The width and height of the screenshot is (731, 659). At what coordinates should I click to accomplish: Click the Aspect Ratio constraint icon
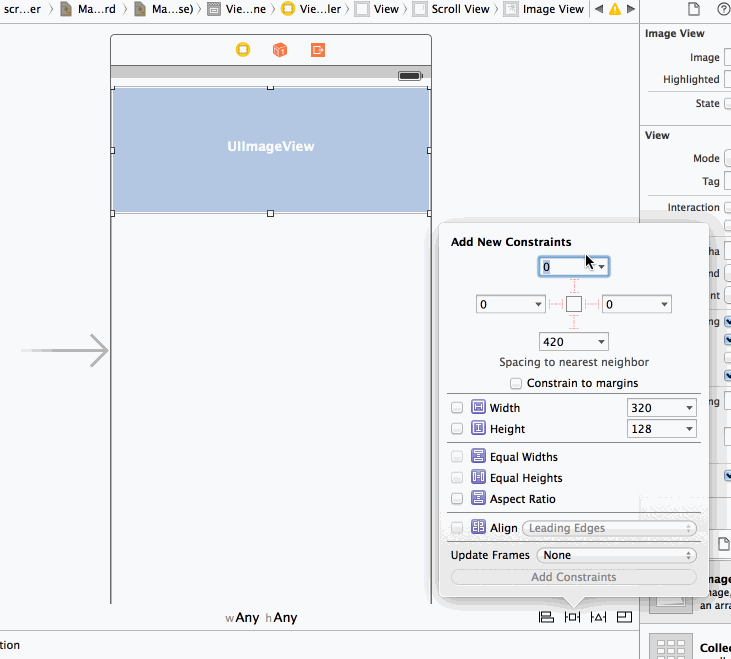coord(478,498)
